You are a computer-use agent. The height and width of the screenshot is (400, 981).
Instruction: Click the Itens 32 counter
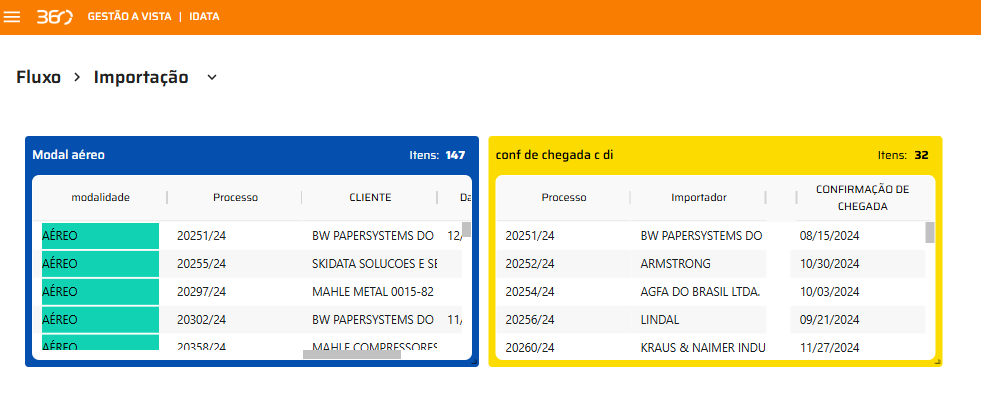point(903,155)
